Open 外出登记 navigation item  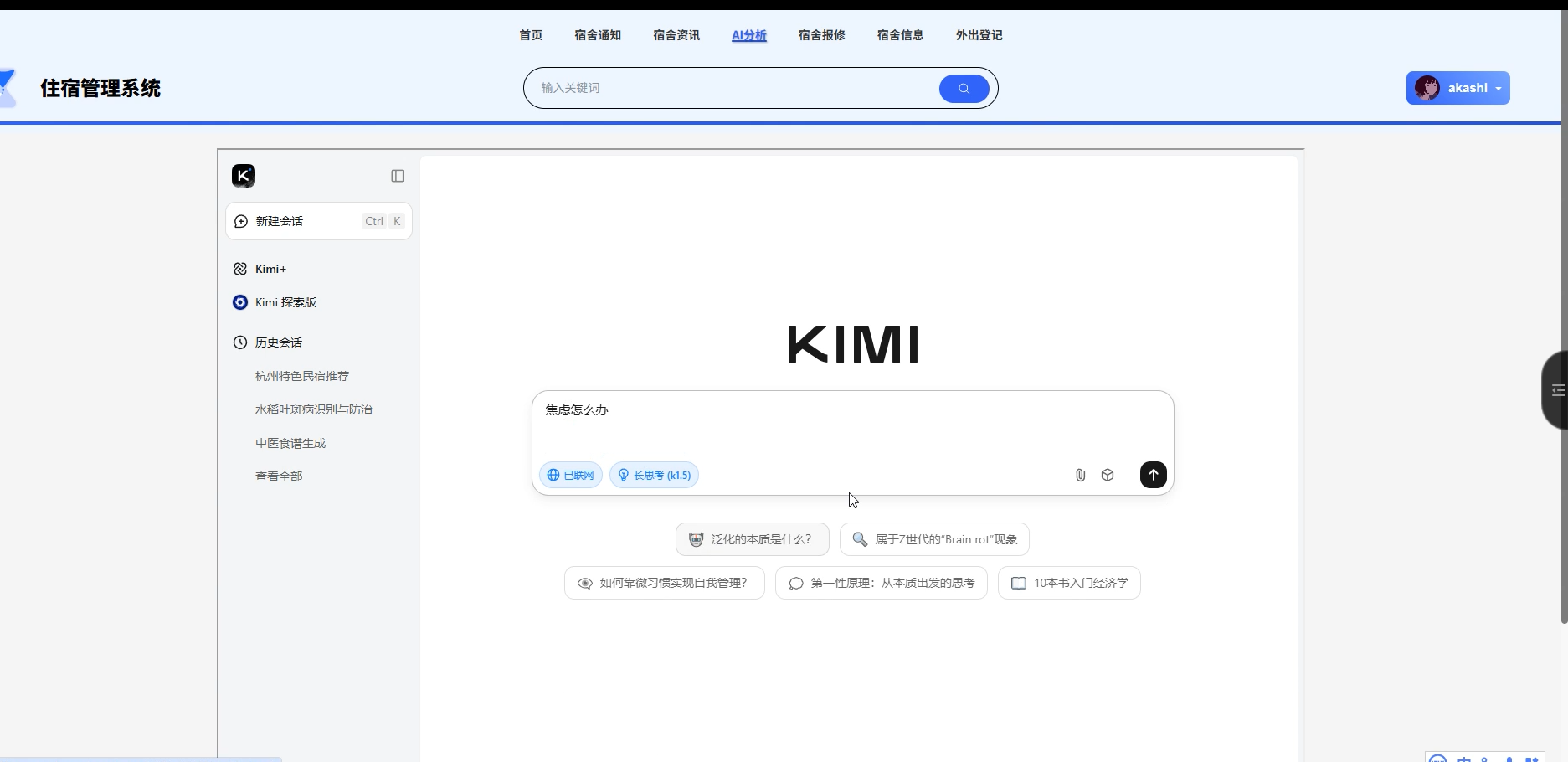(x=979, y=35)
